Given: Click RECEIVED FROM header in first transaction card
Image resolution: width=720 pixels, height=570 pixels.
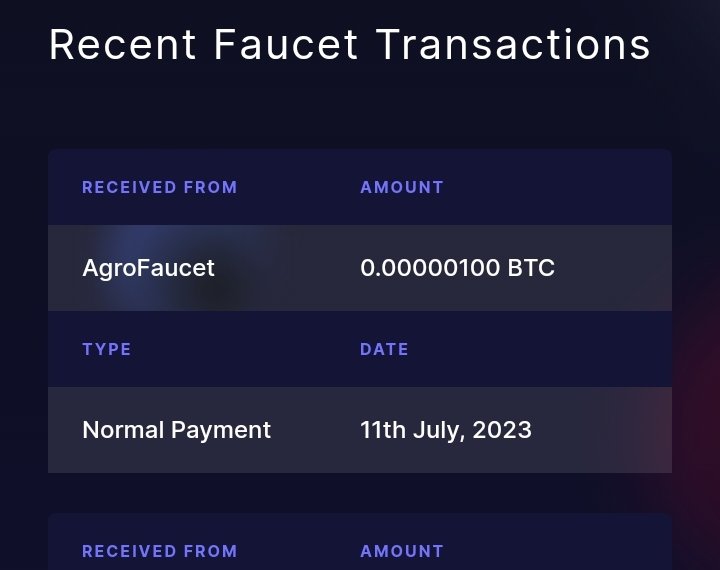Looking at the screenshot, I should coord(159,187).
